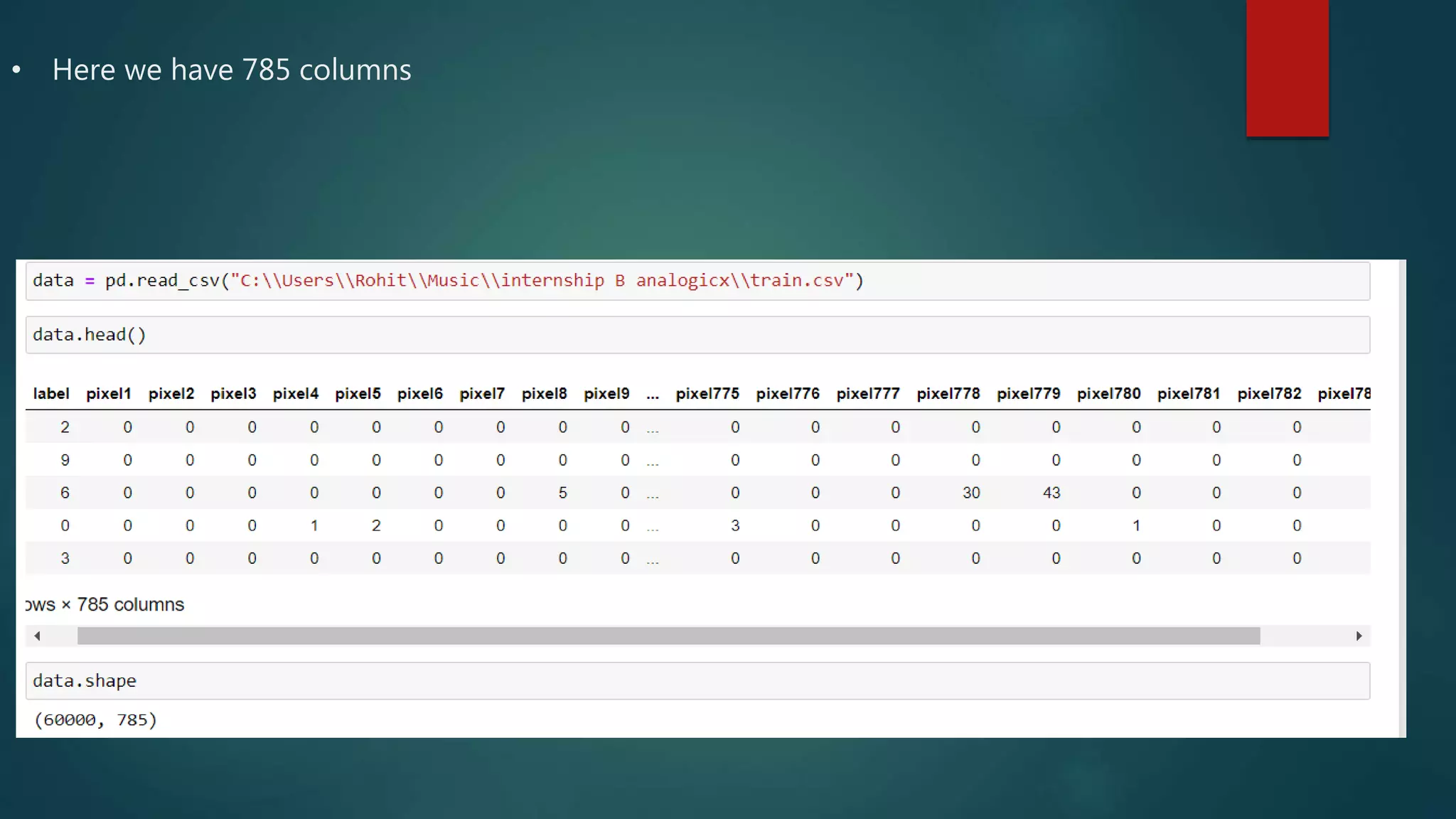The height and width of the screenshot is (819, 1456).
Task: Select the 'pixel778' column header
Action: click(x=948, y=394)
